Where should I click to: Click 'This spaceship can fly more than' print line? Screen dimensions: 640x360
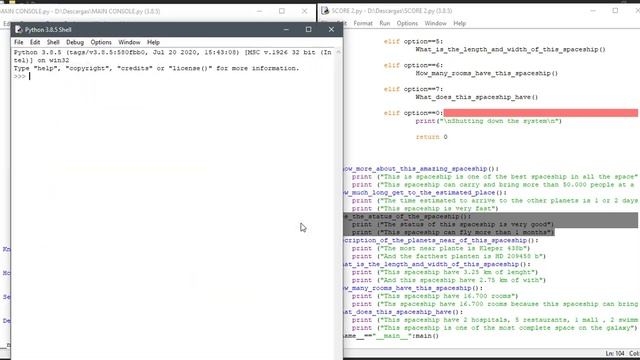pos(453,232)
